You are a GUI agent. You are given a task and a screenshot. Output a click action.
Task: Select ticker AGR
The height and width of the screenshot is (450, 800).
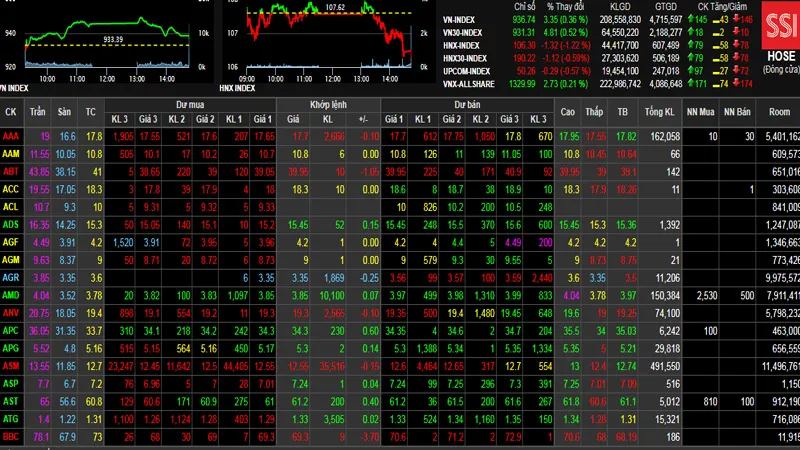[11, 278]
